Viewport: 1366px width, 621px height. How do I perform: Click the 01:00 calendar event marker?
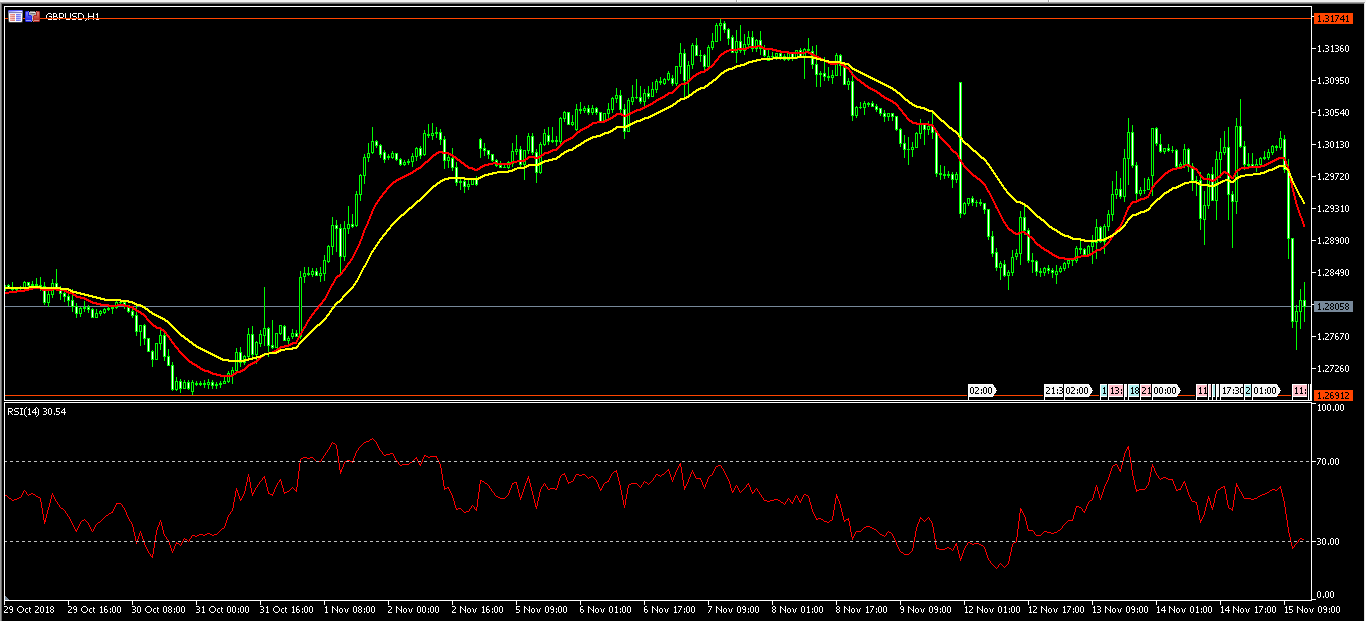coord(1265,391)
